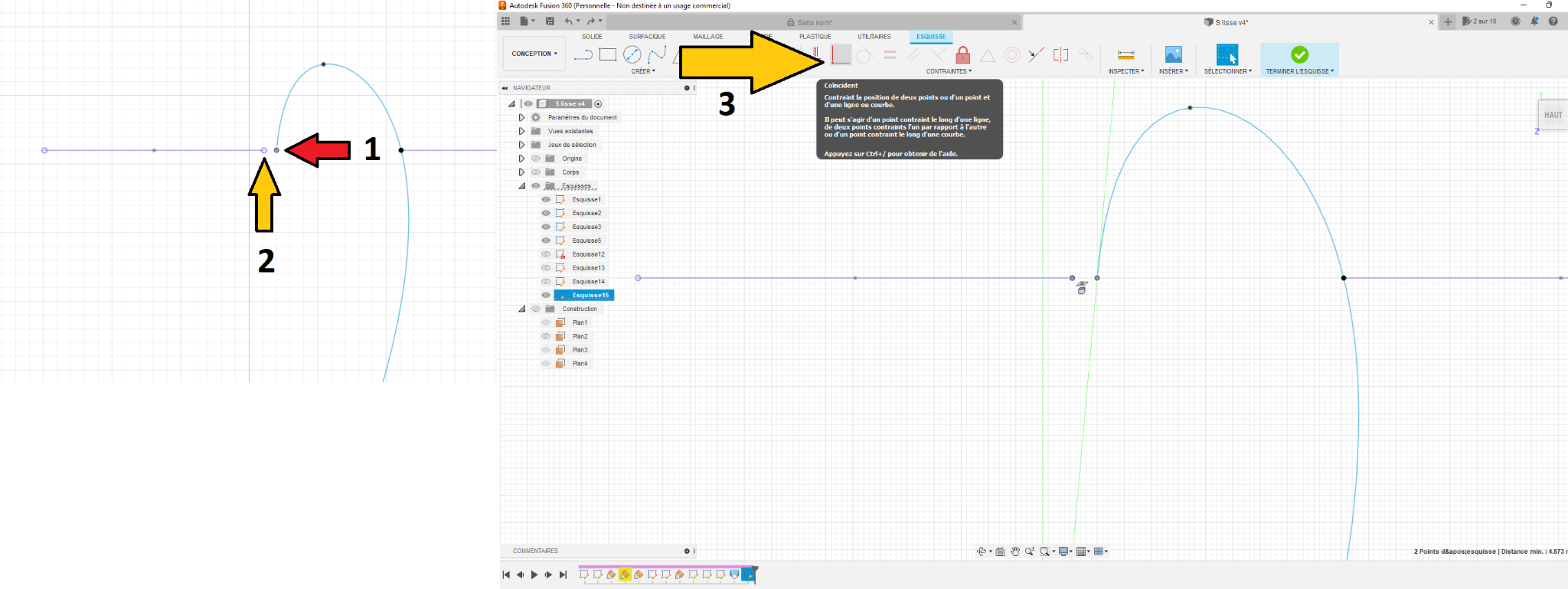Collapse the Esquisses folder

coord(521,186)
